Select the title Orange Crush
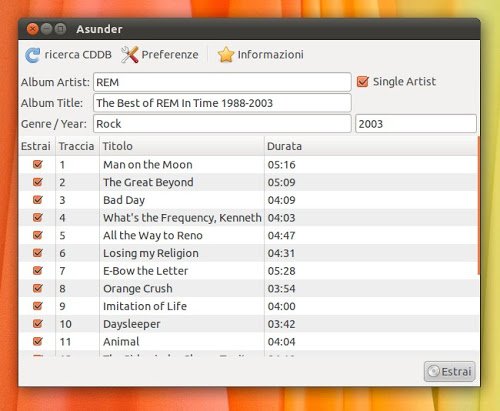 pyautogui.click(x=138, y=288)
